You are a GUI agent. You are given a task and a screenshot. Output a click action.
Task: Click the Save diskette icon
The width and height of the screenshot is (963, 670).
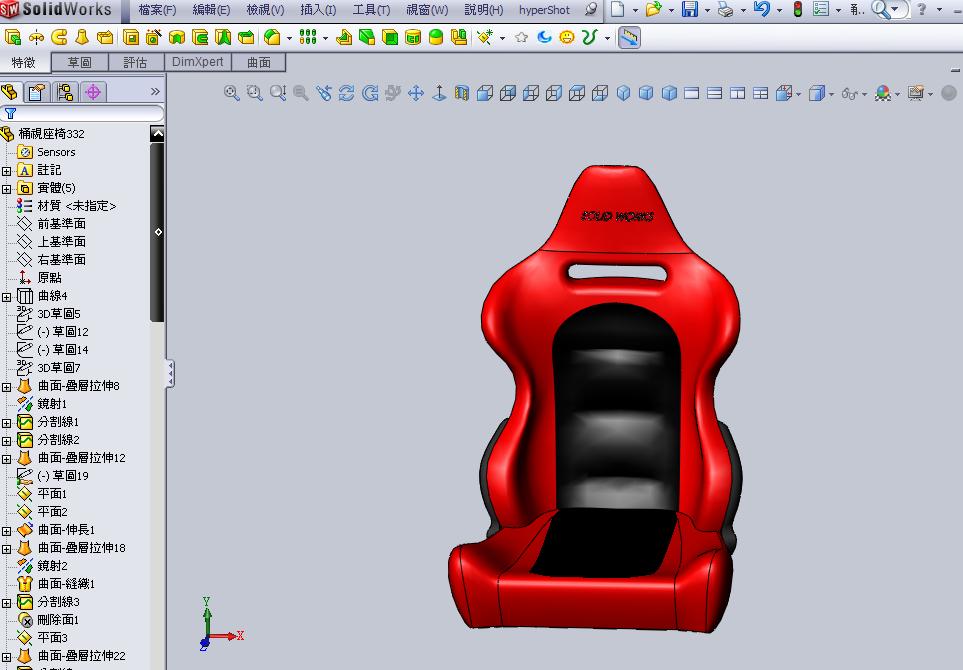[x=690, y=9]
